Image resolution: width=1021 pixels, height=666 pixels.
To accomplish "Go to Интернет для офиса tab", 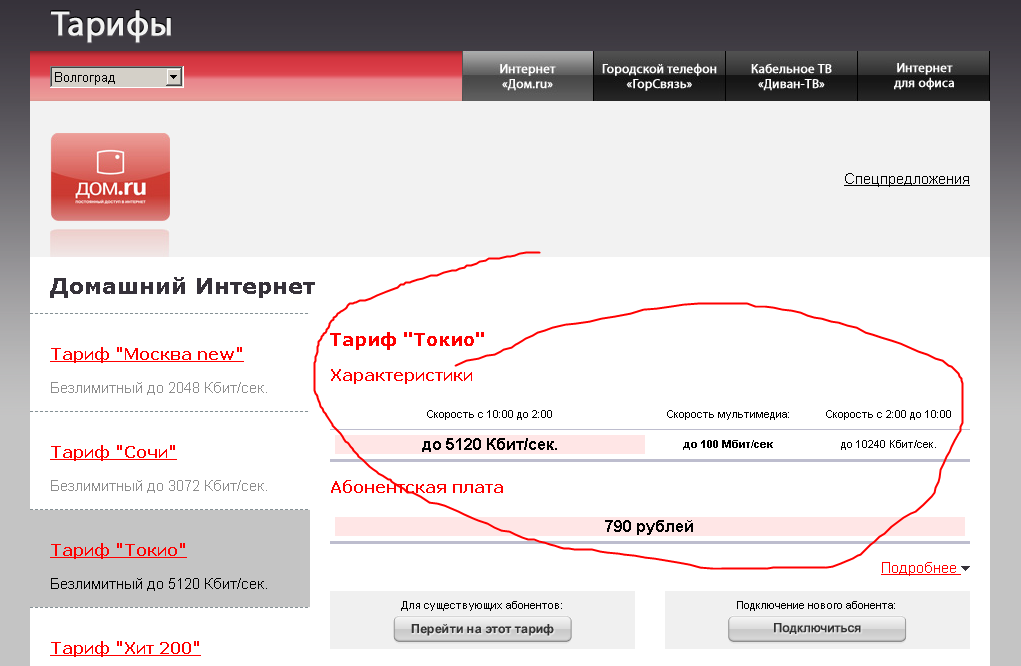I will 923,76.
